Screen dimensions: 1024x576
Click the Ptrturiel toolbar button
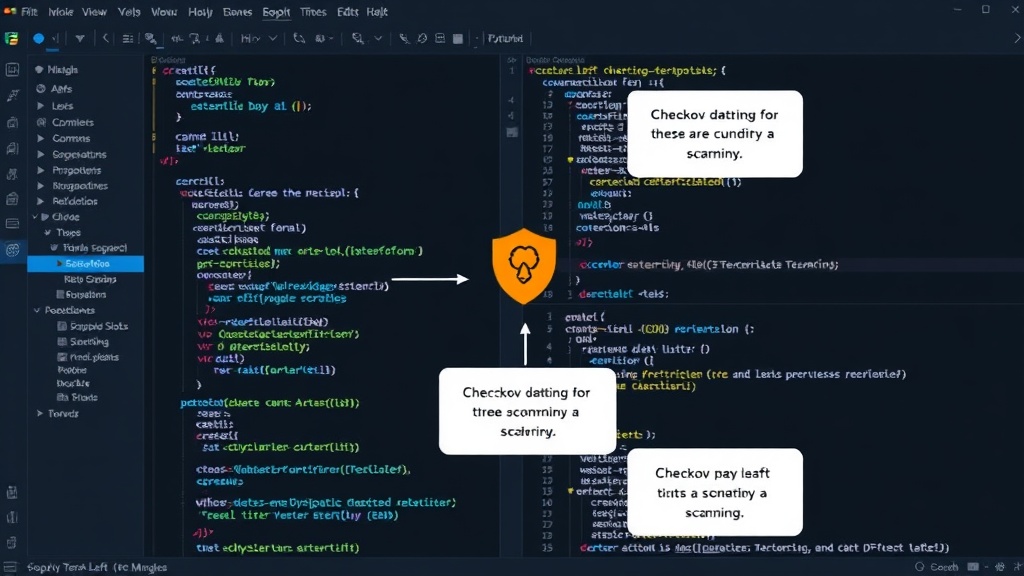coord(505,39)
